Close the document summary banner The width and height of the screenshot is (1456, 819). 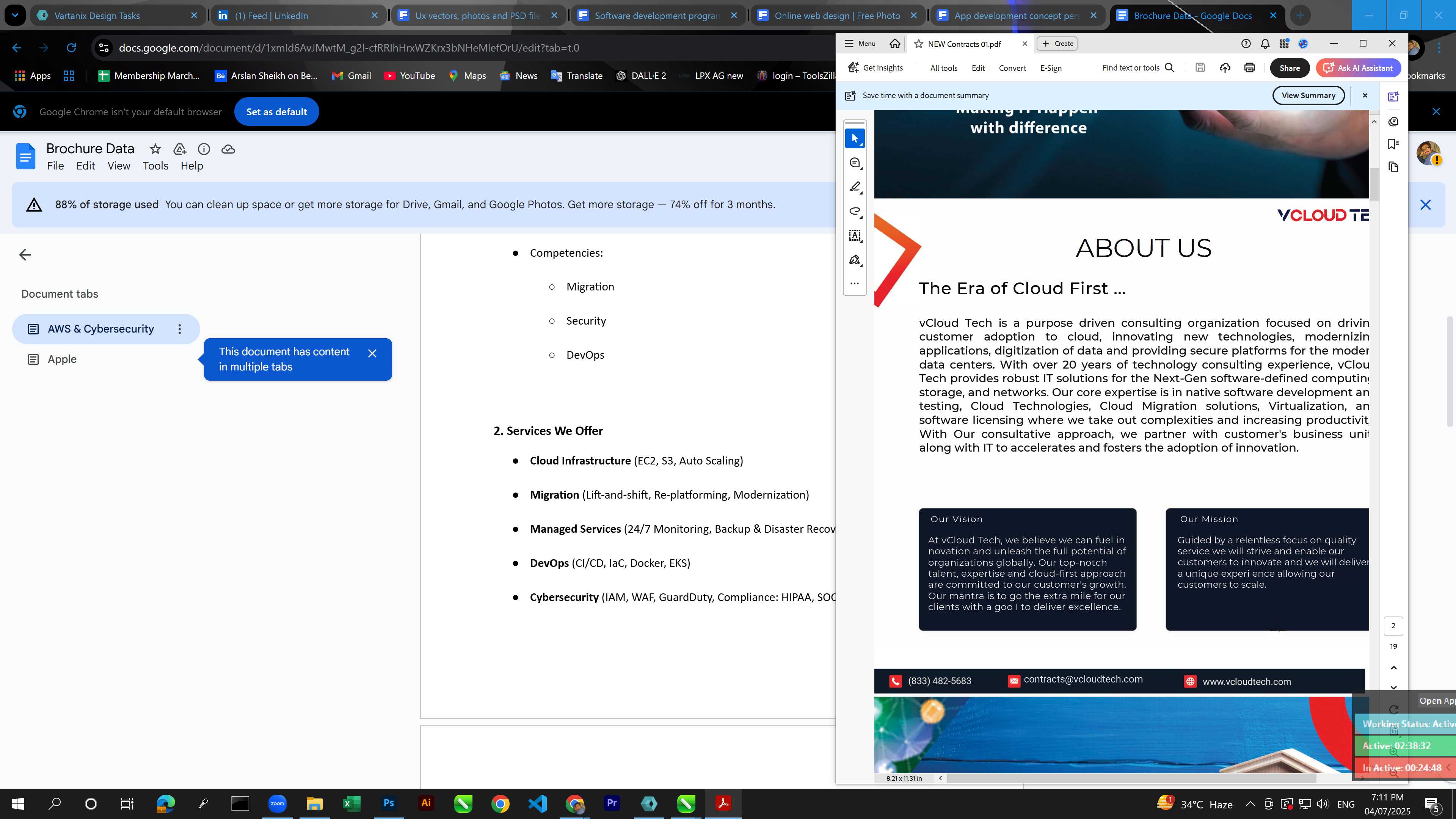point(1365,96)
